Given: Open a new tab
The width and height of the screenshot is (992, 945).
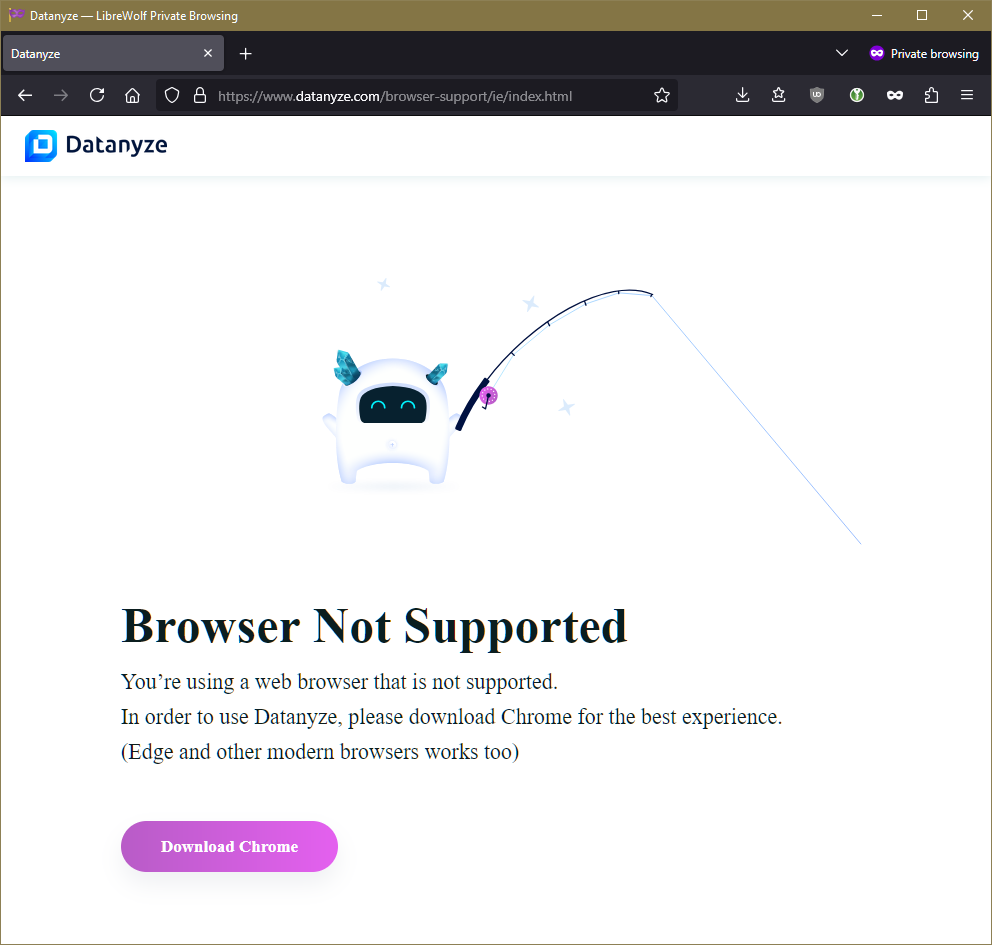Looking at the screenshot, I should [x=245, y=54].
